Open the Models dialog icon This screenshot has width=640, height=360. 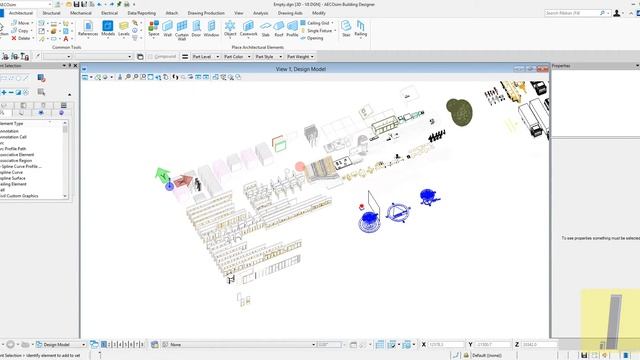click(108, 29)
